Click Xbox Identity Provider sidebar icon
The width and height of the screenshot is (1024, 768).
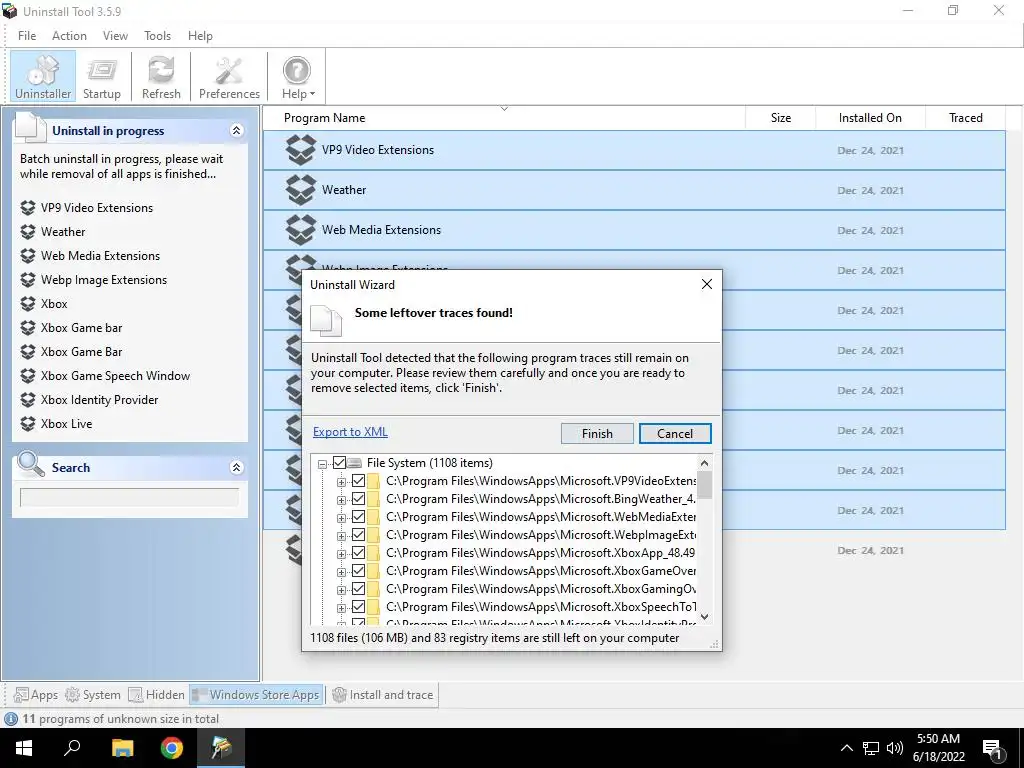pyautogui.click(x=27, y=400)
